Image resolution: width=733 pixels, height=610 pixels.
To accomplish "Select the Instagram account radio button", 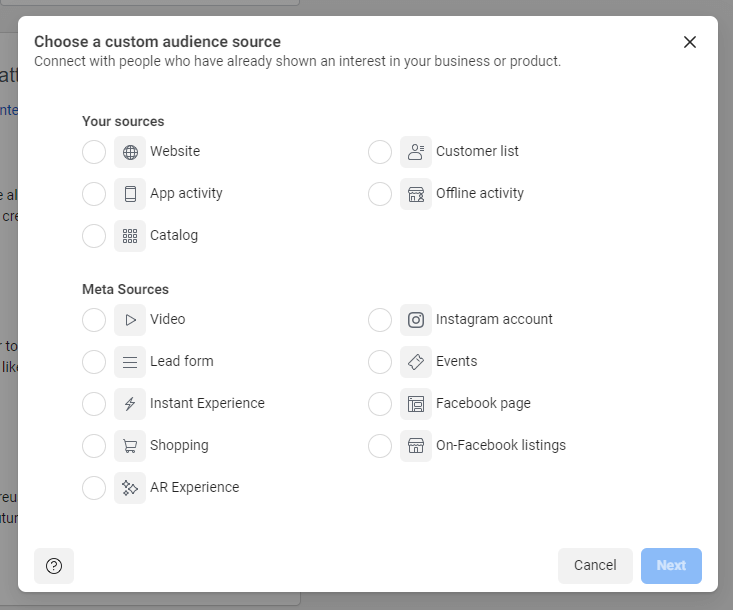I will click(x=380, y=320).
